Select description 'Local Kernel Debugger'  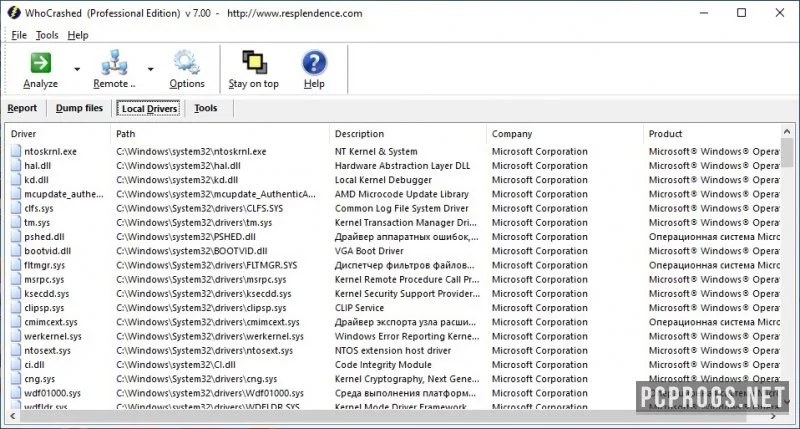click(x=383, y=180)
